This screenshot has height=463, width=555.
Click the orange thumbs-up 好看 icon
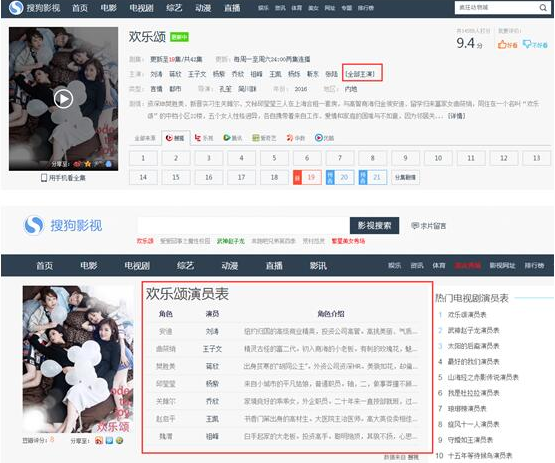502,45
